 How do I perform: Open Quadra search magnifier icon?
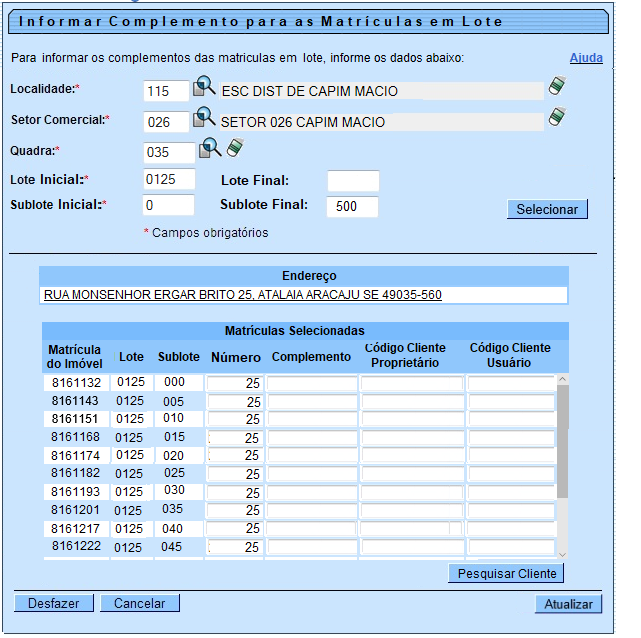[210, 150]
